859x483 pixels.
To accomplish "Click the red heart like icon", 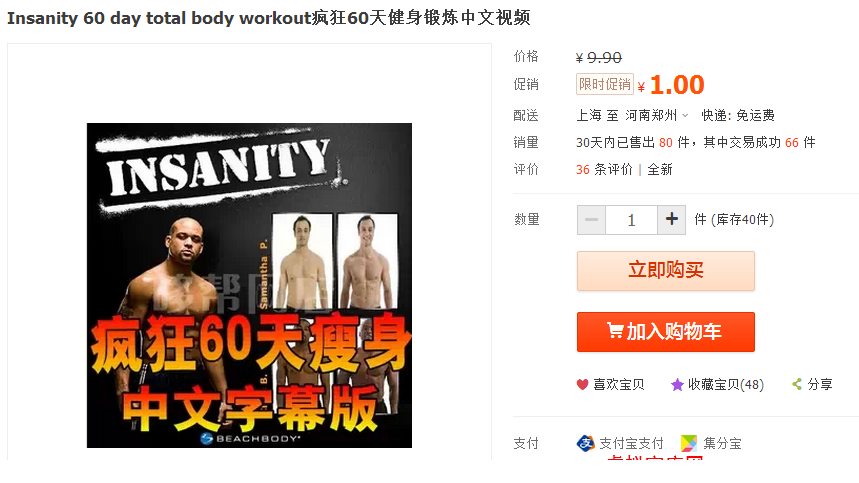I will 582,385.
